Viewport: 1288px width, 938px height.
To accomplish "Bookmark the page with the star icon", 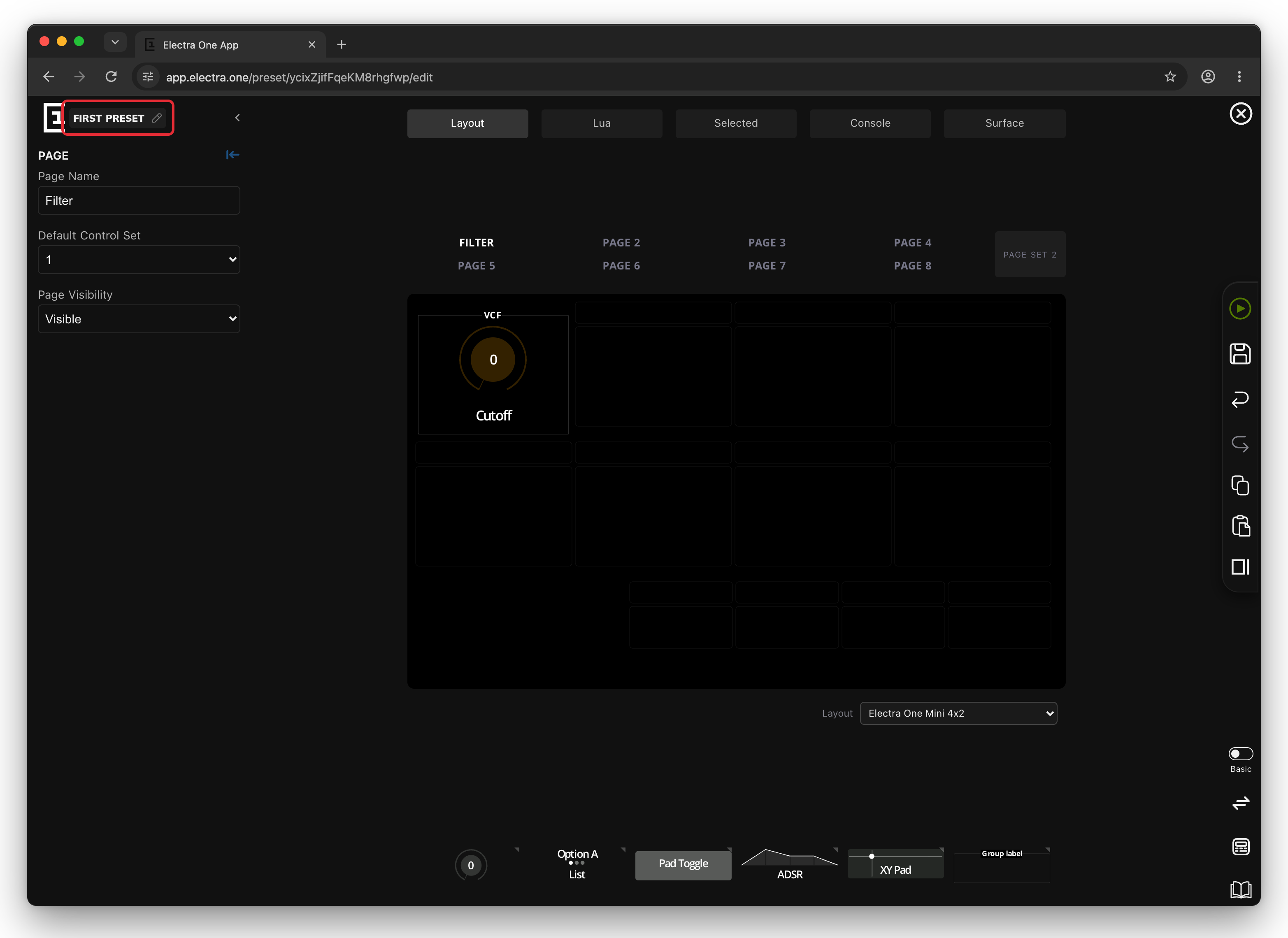I will tap(1170, 77).
